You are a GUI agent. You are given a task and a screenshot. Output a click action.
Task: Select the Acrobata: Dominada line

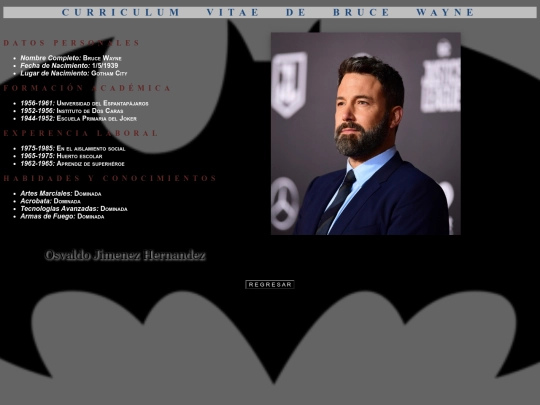point(51,201)
